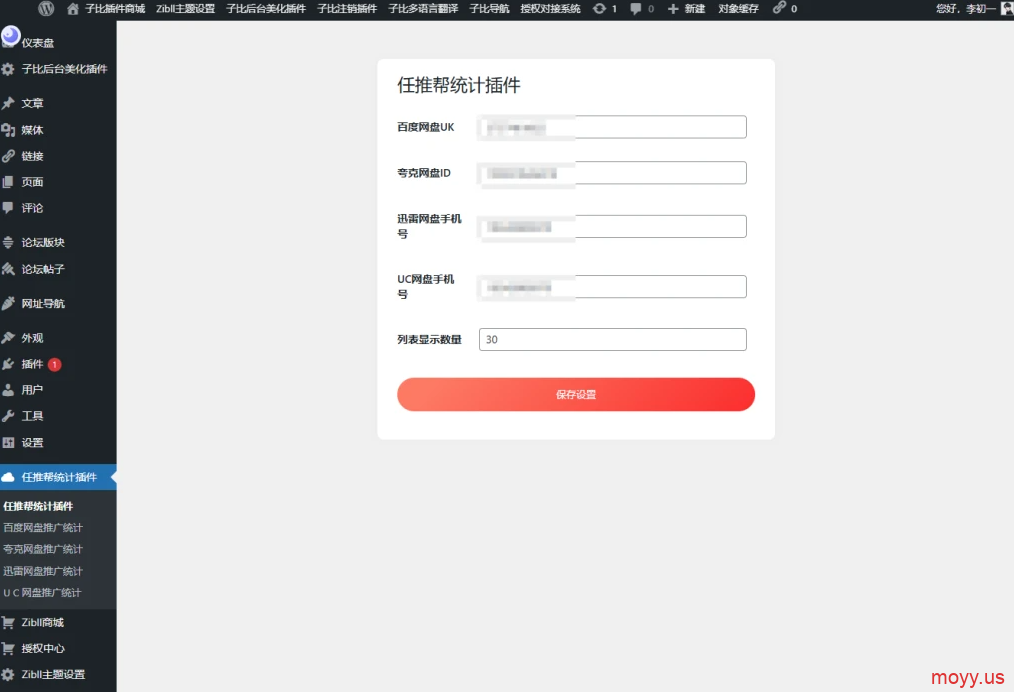This screenshot has width=1014, height=692.
Task: Open the 夸克网盘推广统计 submenu link
Action: [x=43, y=549]
